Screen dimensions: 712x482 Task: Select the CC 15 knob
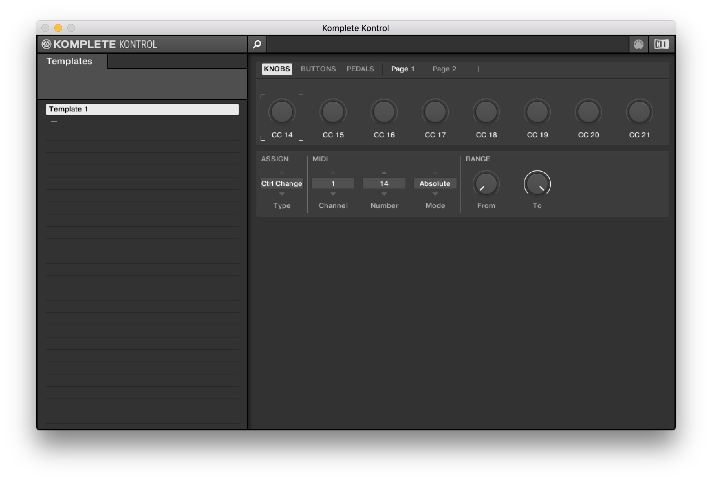tap(333, 111)
